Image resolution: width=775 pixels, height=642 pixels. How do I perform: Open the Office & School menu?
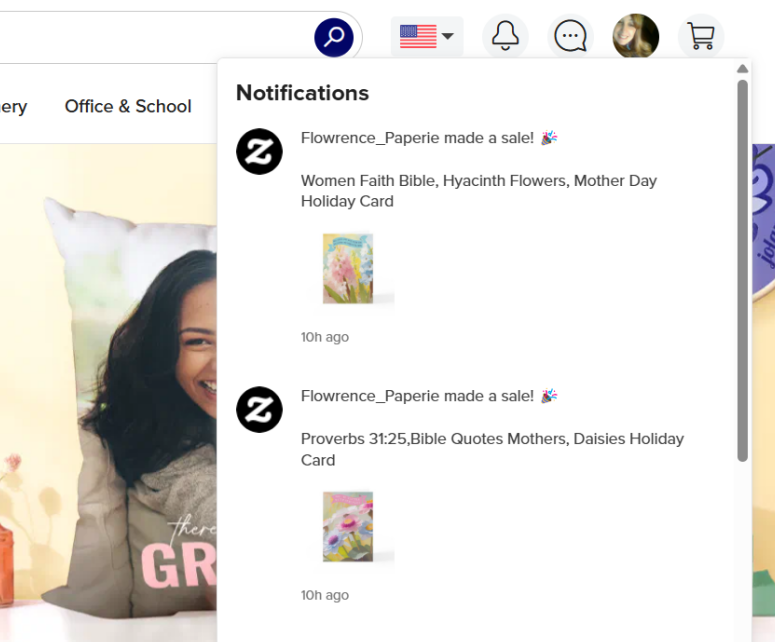coord(128,106)
